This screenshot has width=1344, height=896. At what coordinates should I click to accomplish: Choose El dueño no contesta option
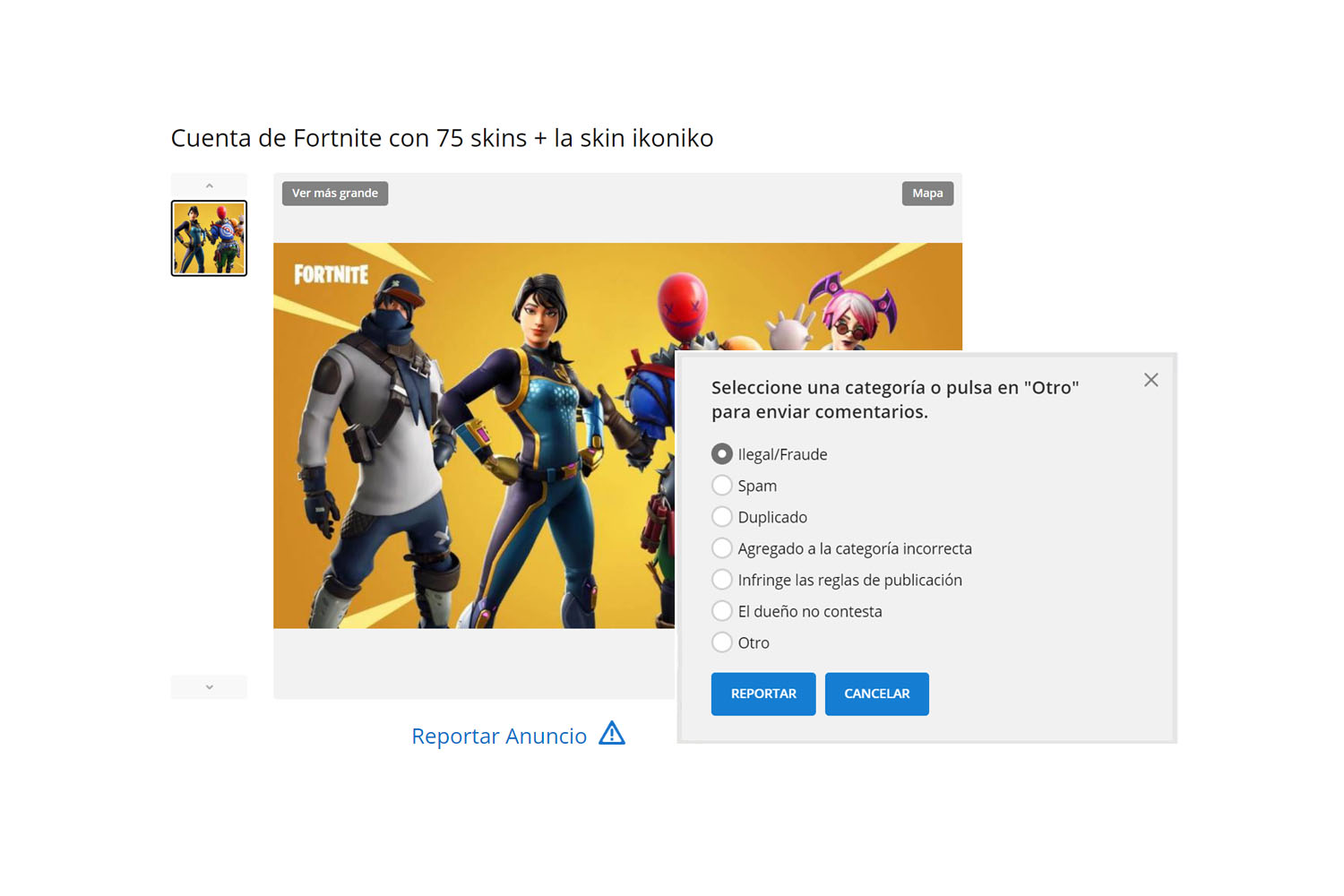(x=722, y=611)
